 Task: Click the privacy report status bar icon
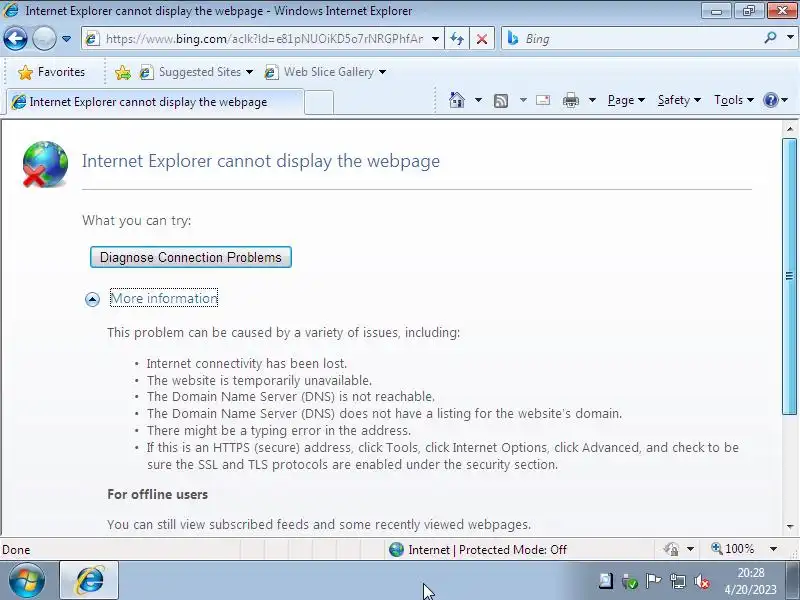(671, 549)
